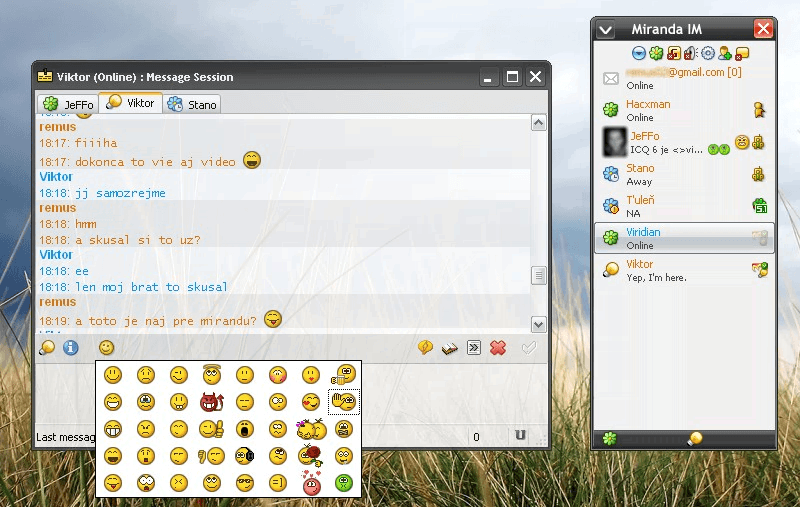
Task: Select contact Hacxman in contact list
Action: tap(684, 110)
